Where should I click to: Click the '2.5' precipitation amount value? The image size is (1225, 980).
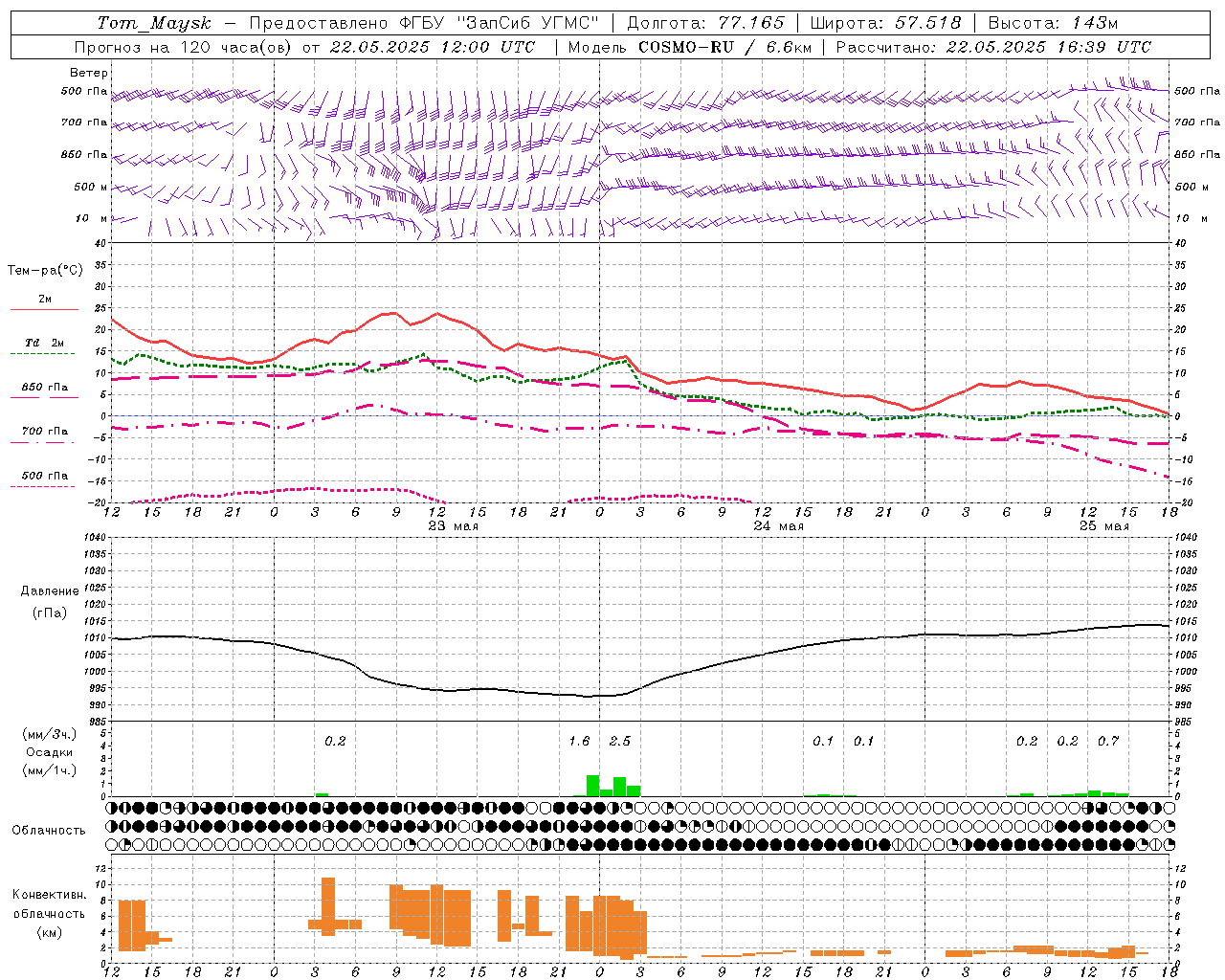(x=620, y=741)
